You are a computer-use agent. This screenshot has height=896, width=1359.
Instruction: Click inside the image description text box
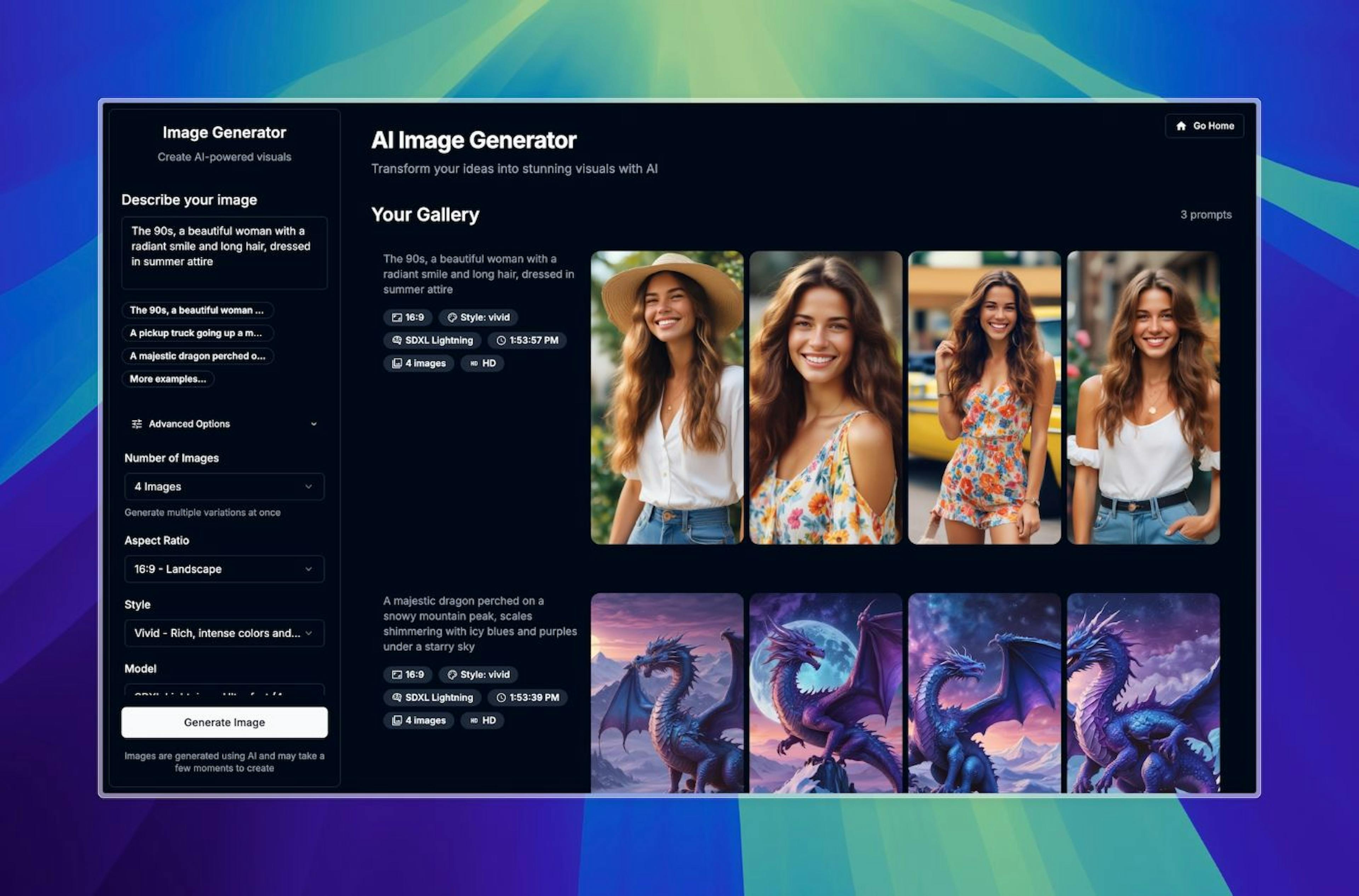click(x=224, y=252)
